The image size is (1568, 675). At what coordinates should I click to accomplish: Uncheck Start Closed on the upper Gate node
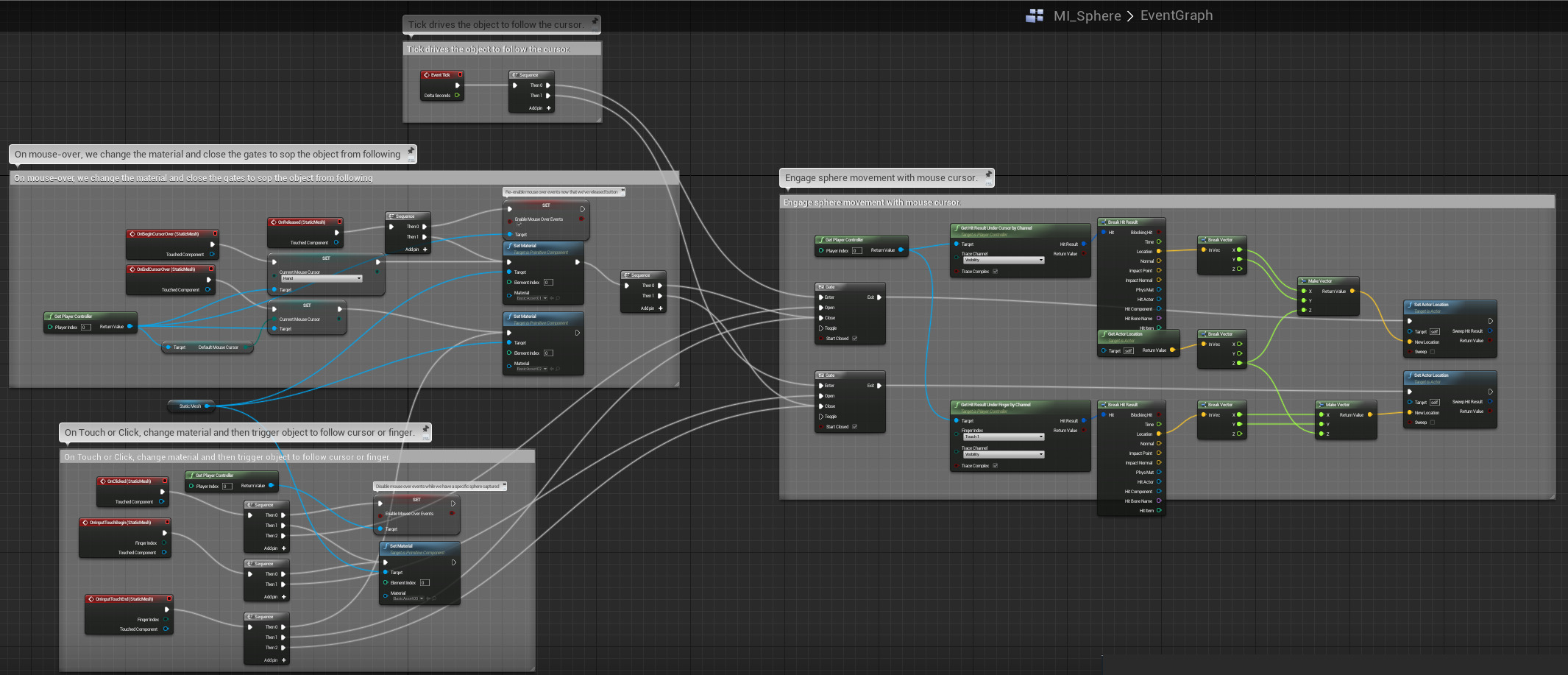coord(854,339)
